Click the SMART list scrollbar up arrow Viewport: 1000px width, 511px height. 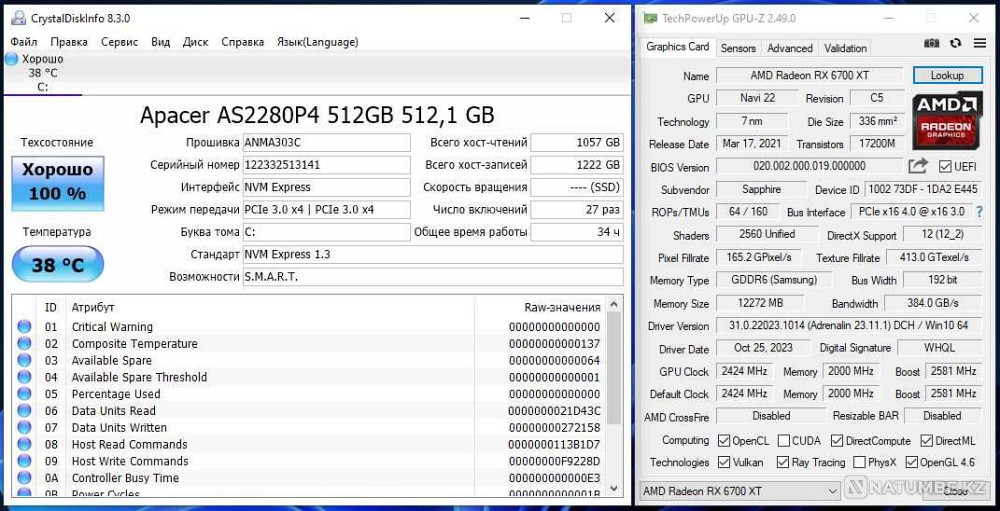614,304
